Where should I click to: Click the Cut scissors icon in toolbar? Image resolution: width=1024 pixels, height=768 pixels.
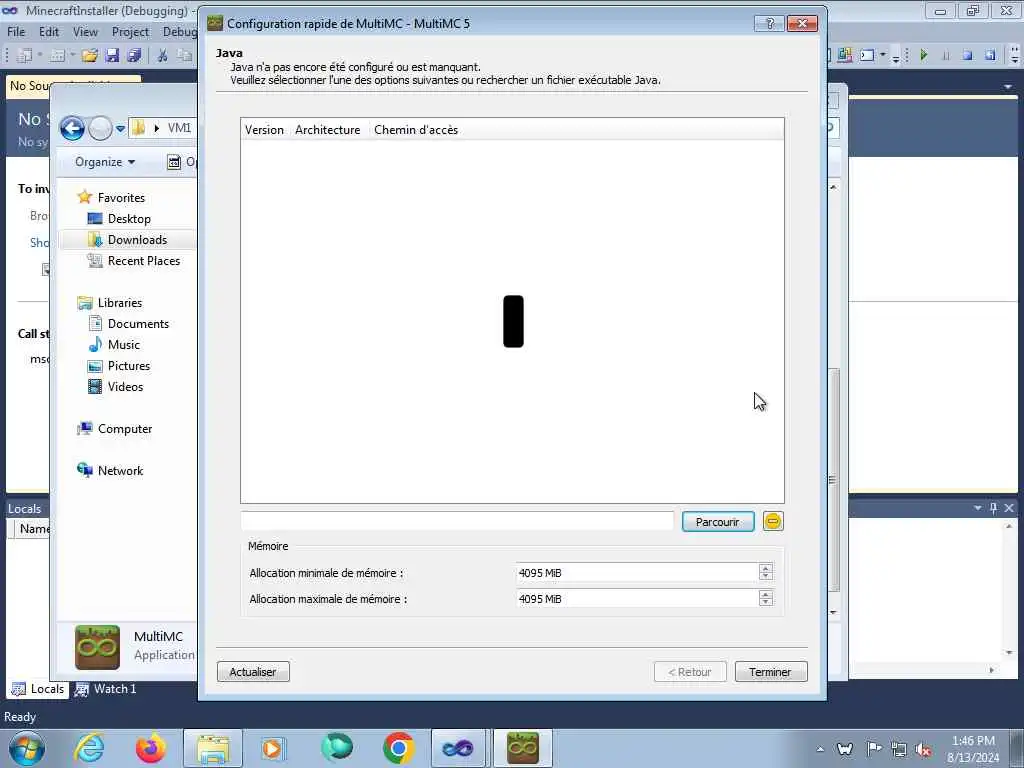[x=163, y=56]
